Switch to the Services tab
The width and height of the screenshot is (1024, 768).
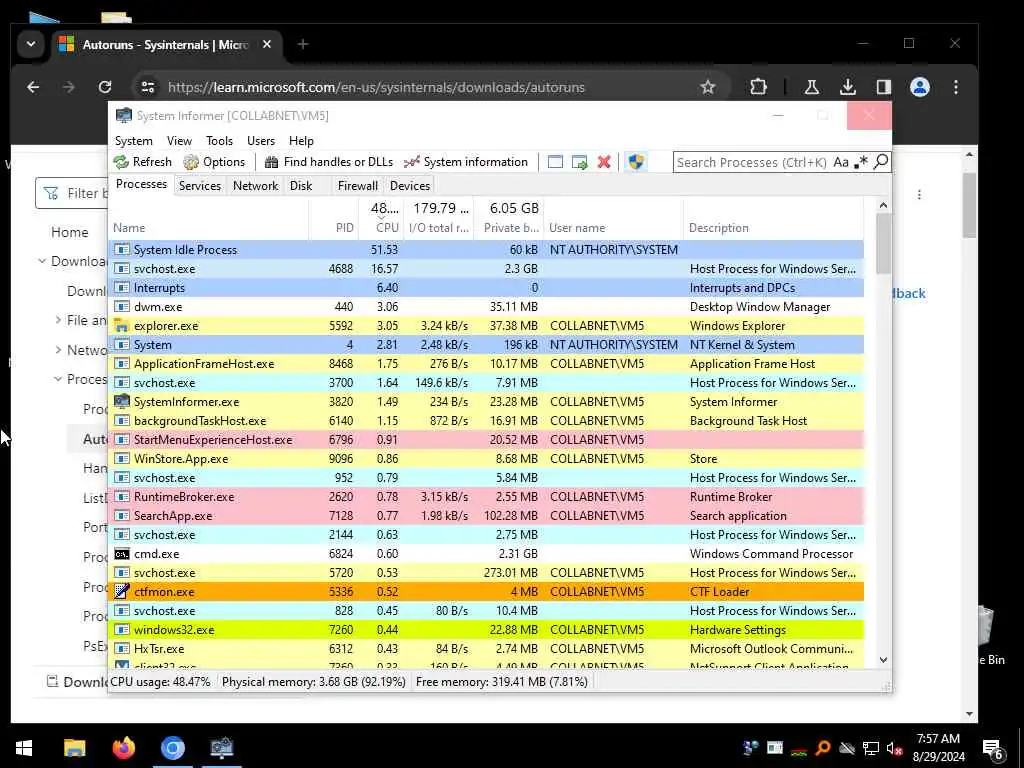pos(200,185)
